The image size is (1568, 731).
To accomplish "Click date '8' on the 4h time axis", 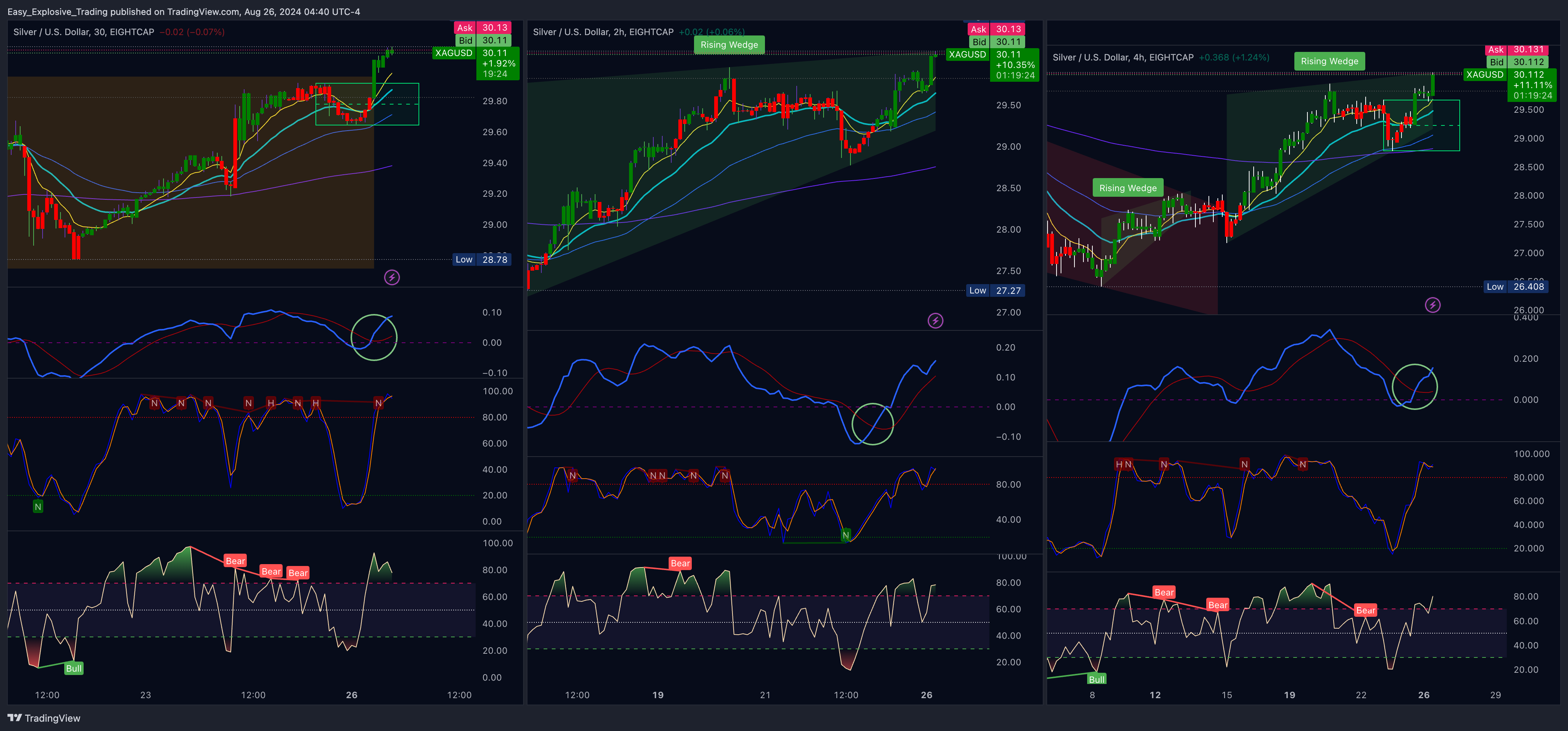I will click(1093, 695).
